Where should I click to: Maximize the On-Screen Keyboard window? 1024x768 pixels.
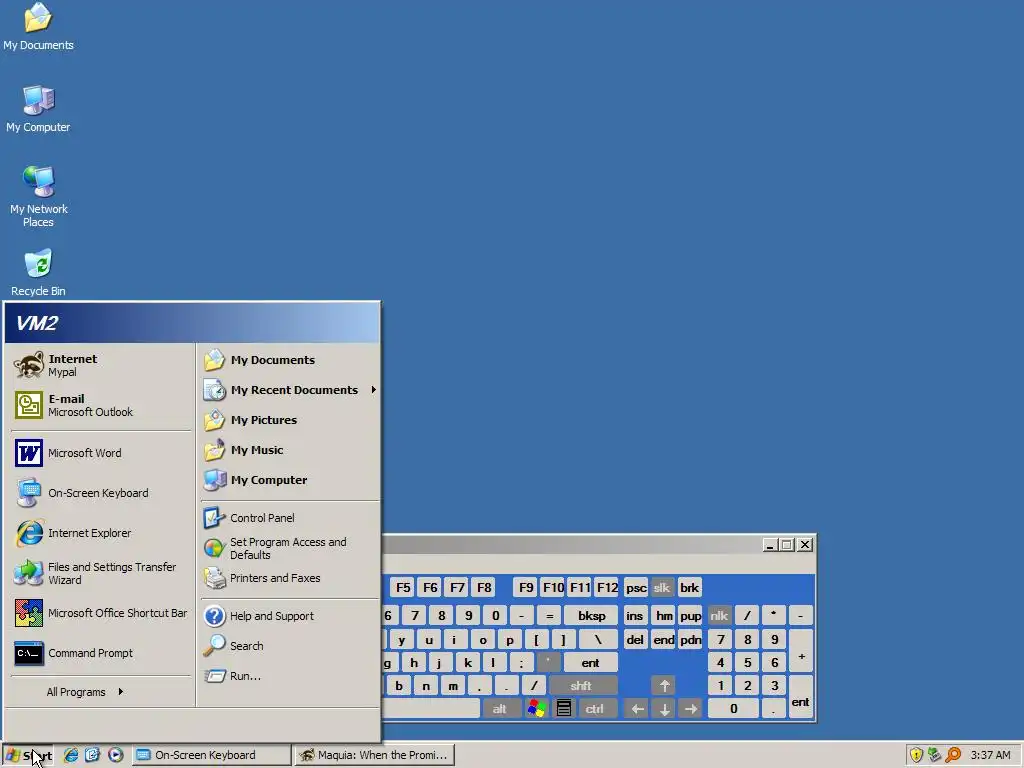click(x=788, y=545)
